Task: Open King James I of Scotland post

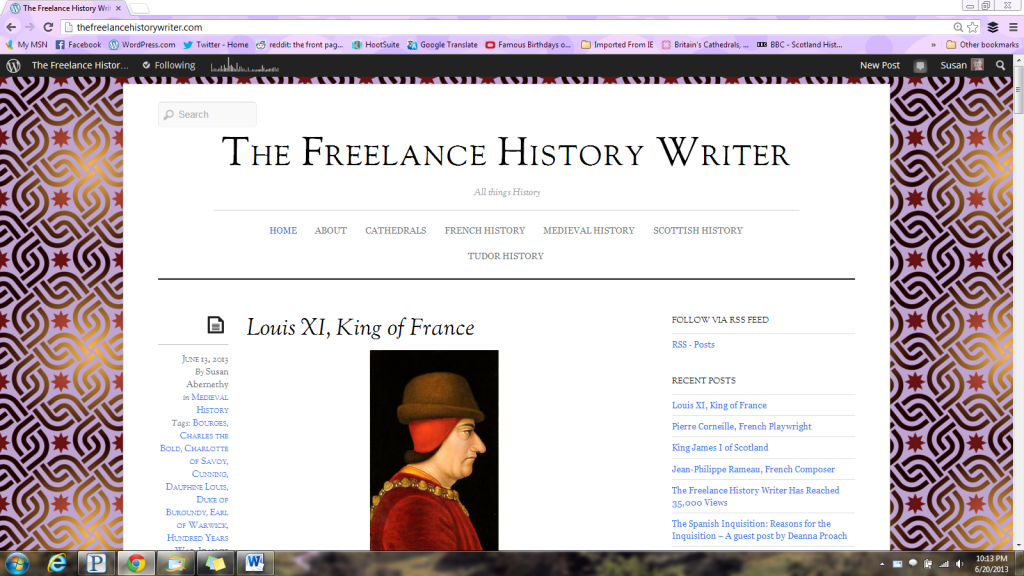Action: point(720,447)
